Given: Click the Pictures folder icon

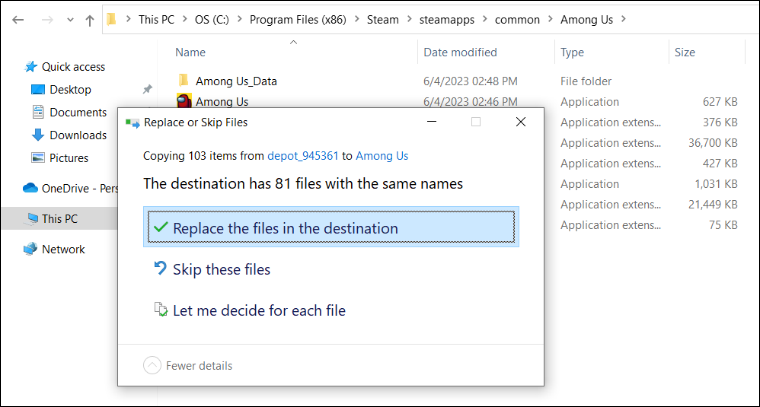Looking at the screenshot, I should (38, 158).
